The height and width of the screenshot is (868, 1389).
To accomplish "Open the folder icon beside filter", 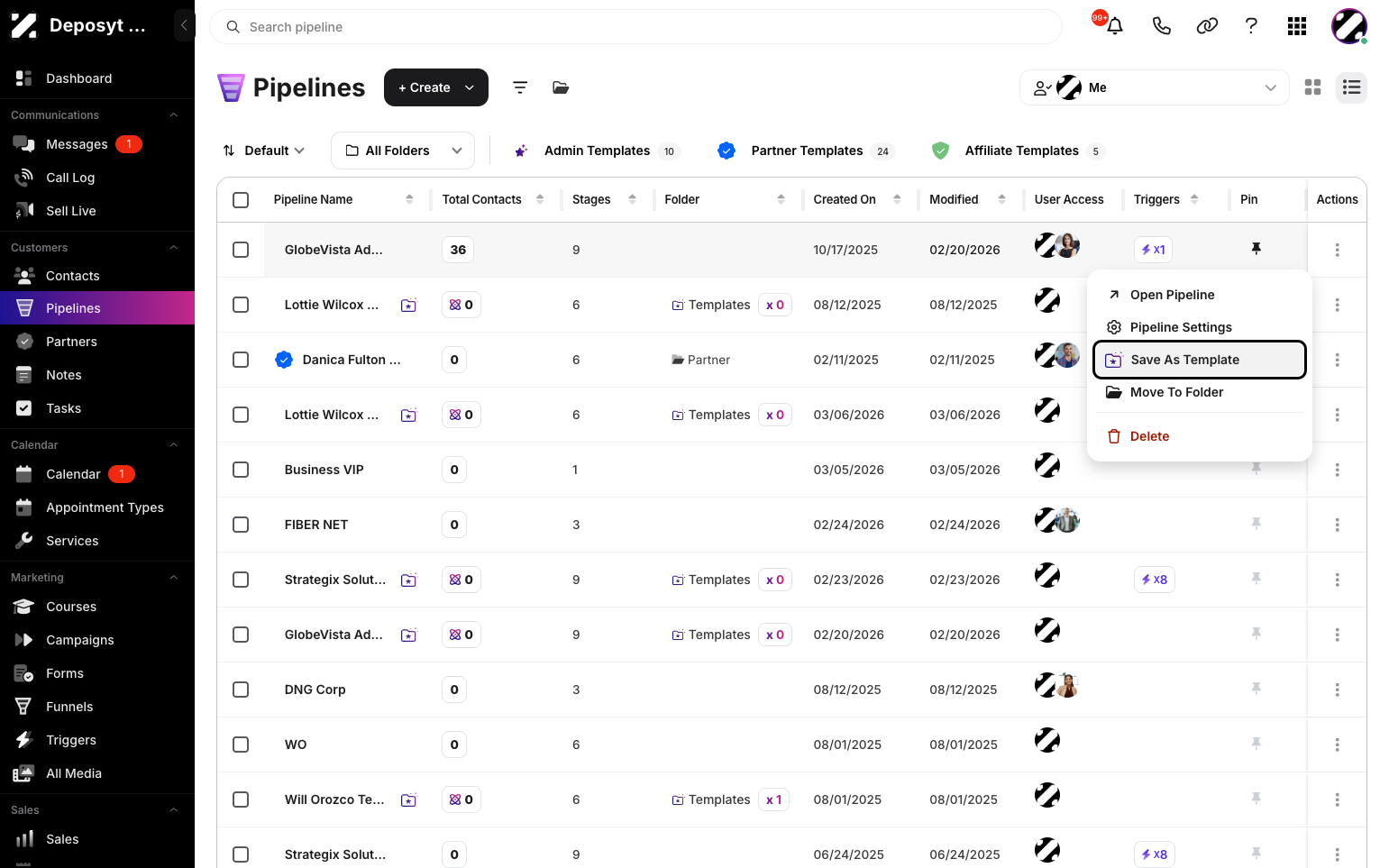I will click(561, 87).
